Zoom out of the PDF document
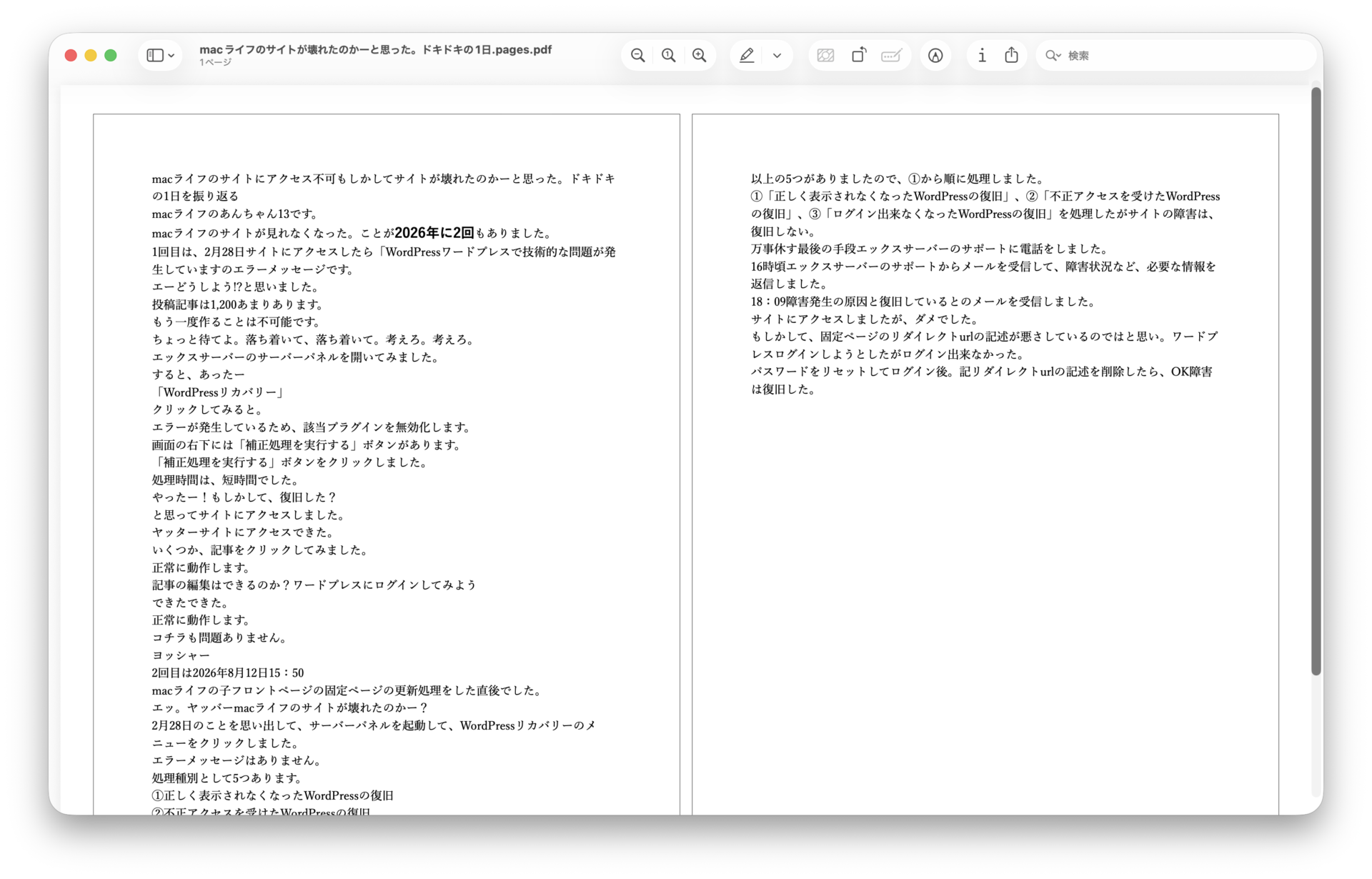This screenshot has height=879, width=1372. (638, 55)
